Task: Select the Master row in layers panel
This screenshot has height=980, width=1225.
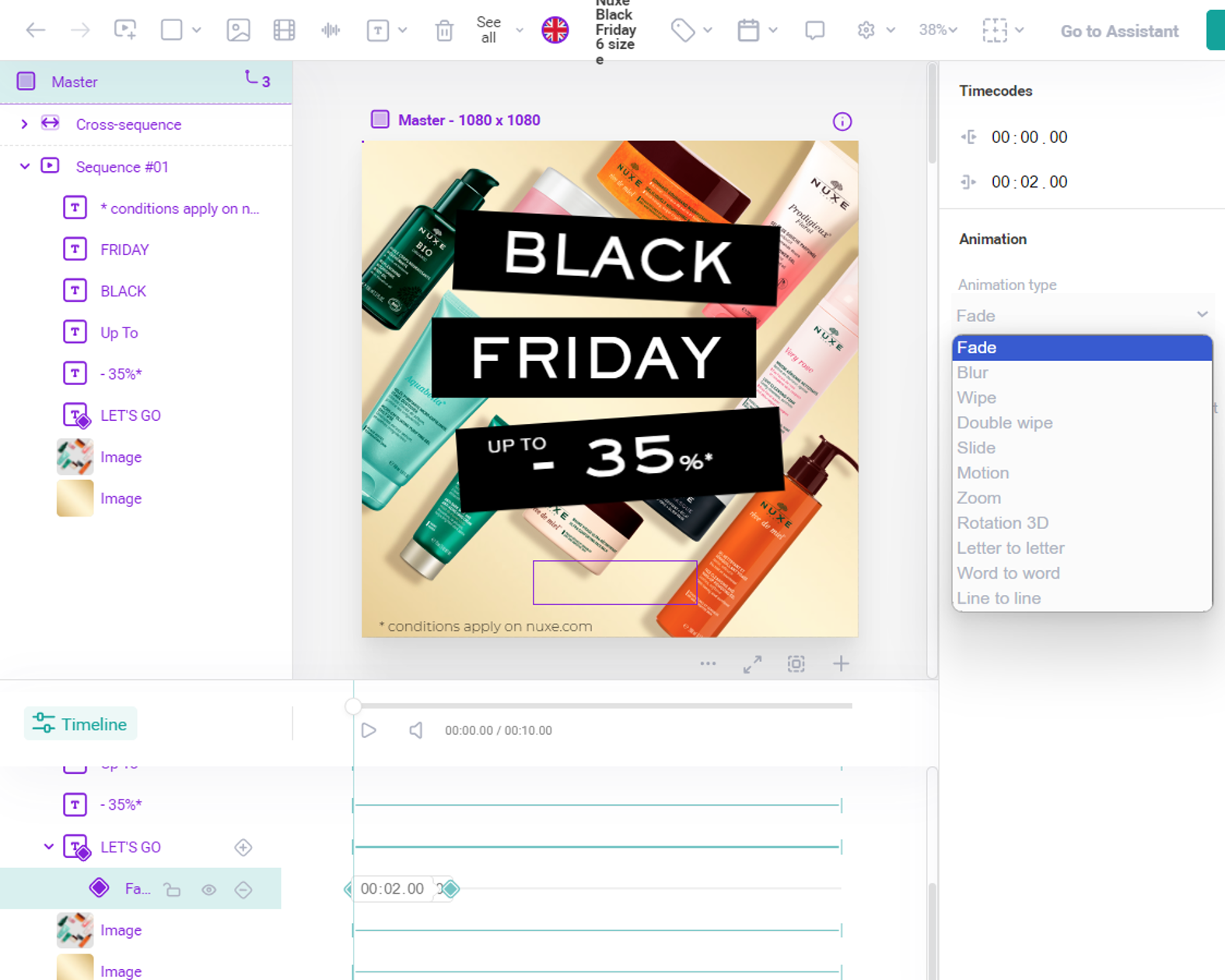Action: tap(146, 82)
